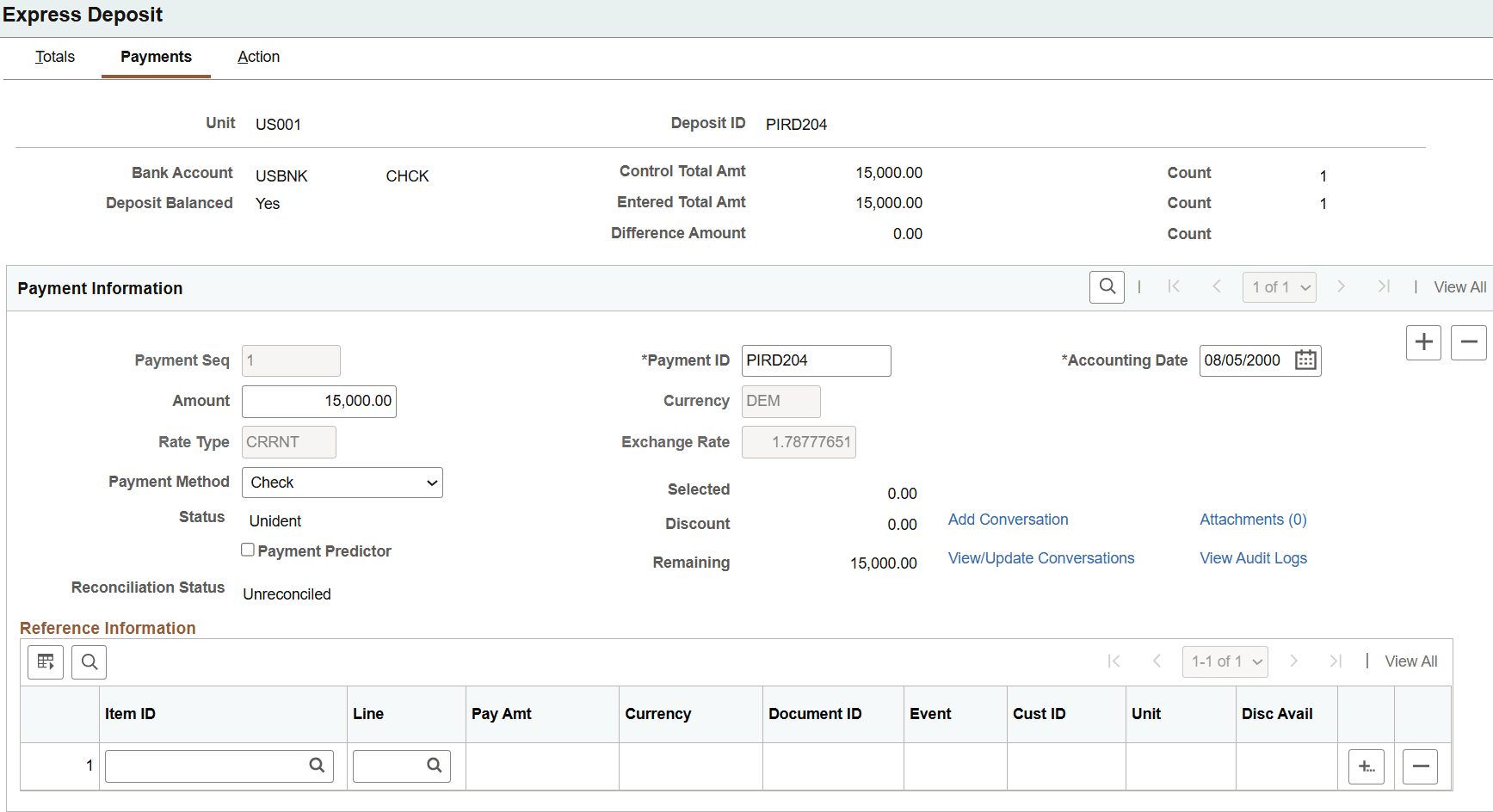Open Attachments (0) link
The width and height of the screenshot is (1493, 812).
(1253, 520)
